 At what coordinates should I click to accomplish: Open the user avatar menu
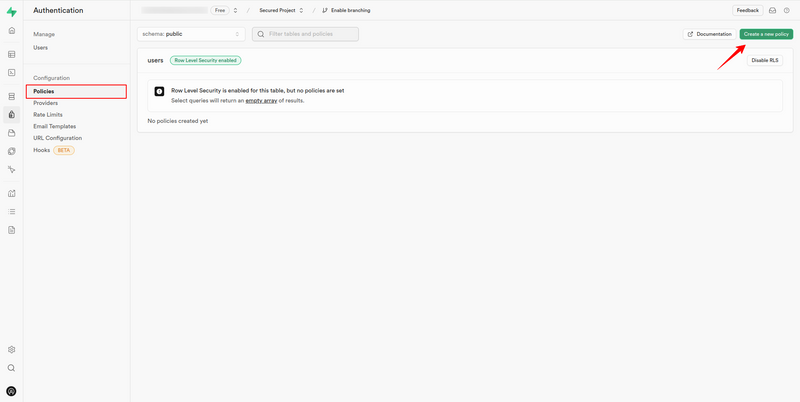(11, 391)
